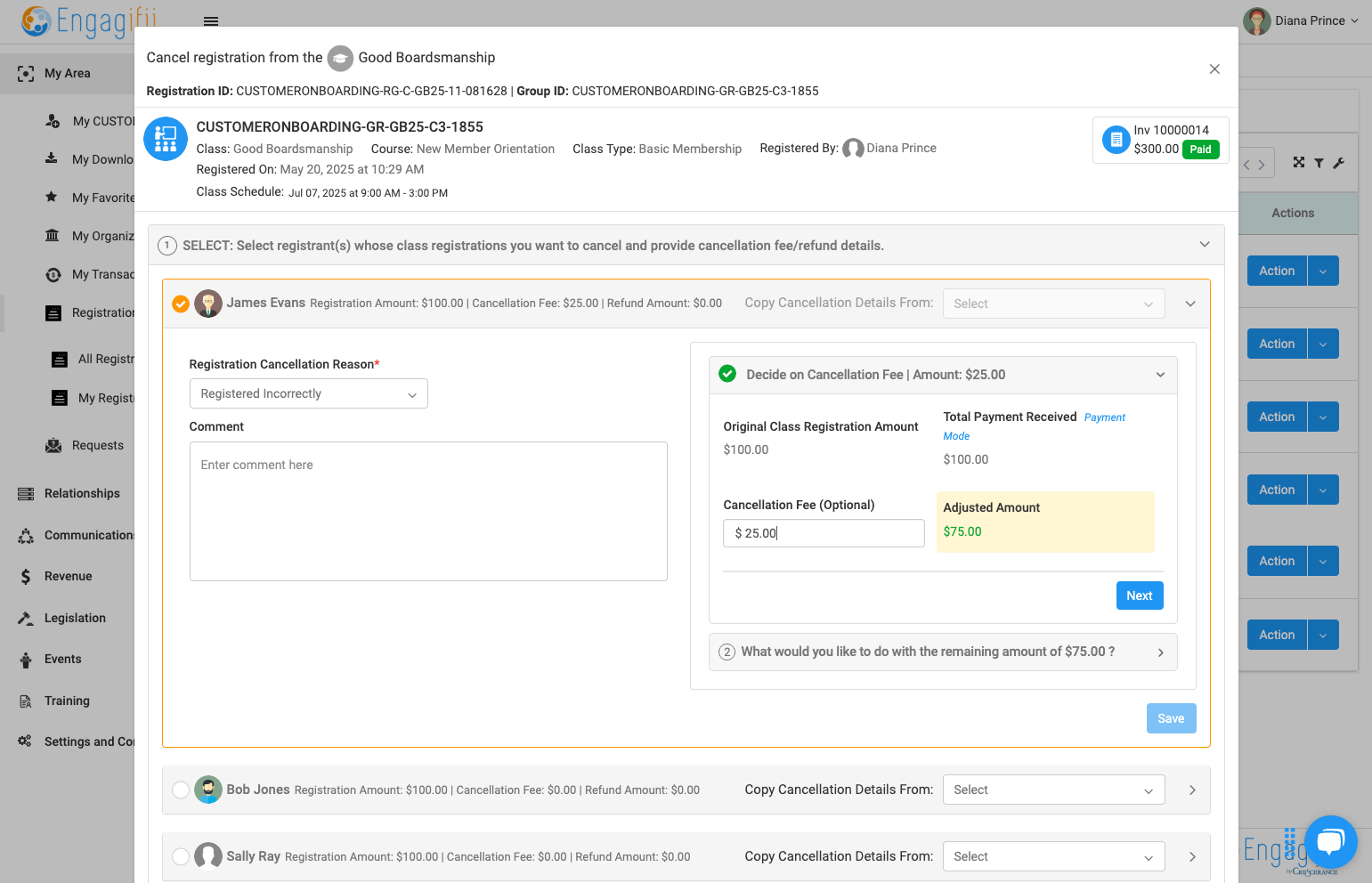Deselect James Evans registrant checkbox
The image size is (1372, 883).
coord(181,304)
